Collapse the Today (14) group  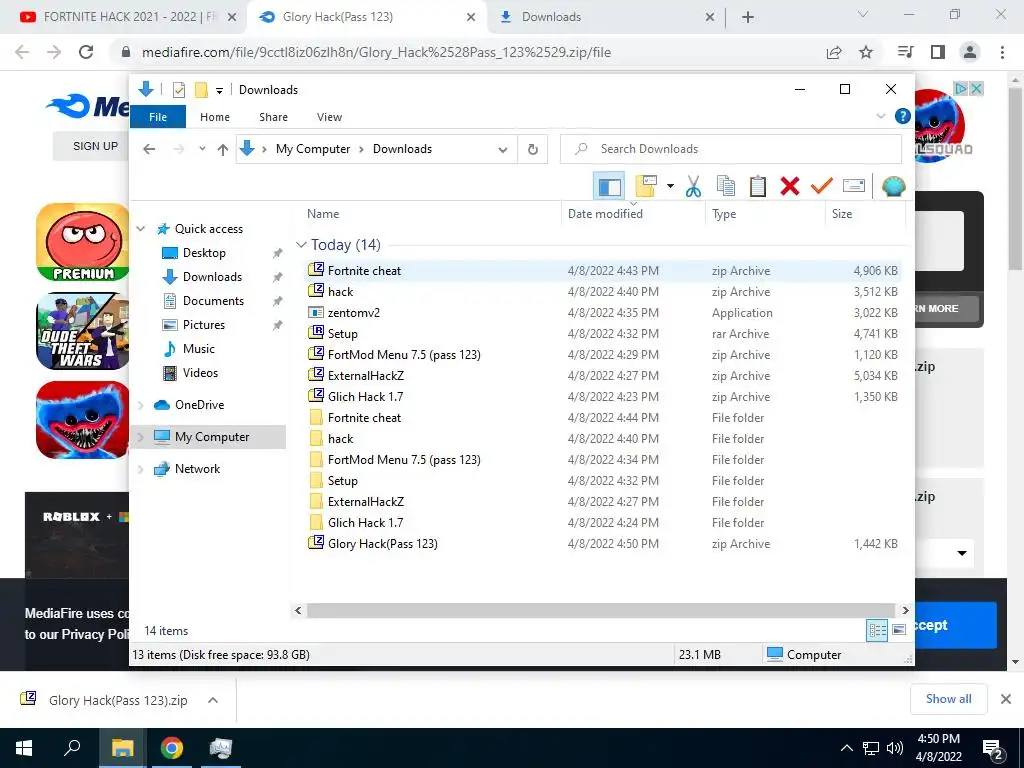click(x=301, y=245)
